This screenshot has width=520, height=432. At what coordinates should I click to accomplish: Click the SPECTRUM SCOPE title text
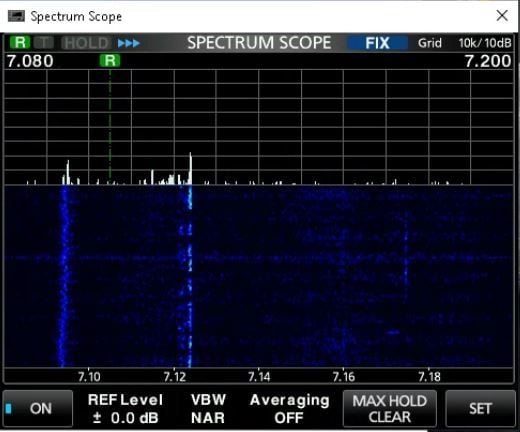click(259, 43)
